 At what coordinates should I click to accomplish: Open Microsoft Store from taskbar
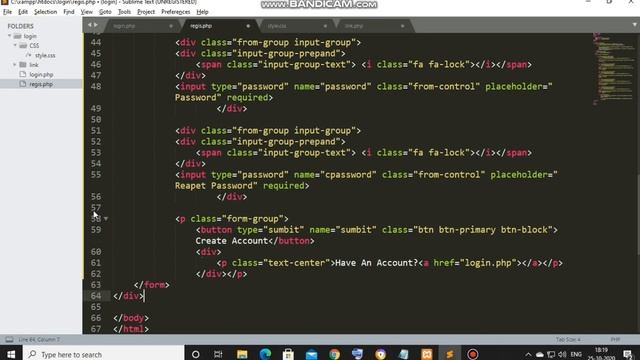click(288, 354)
